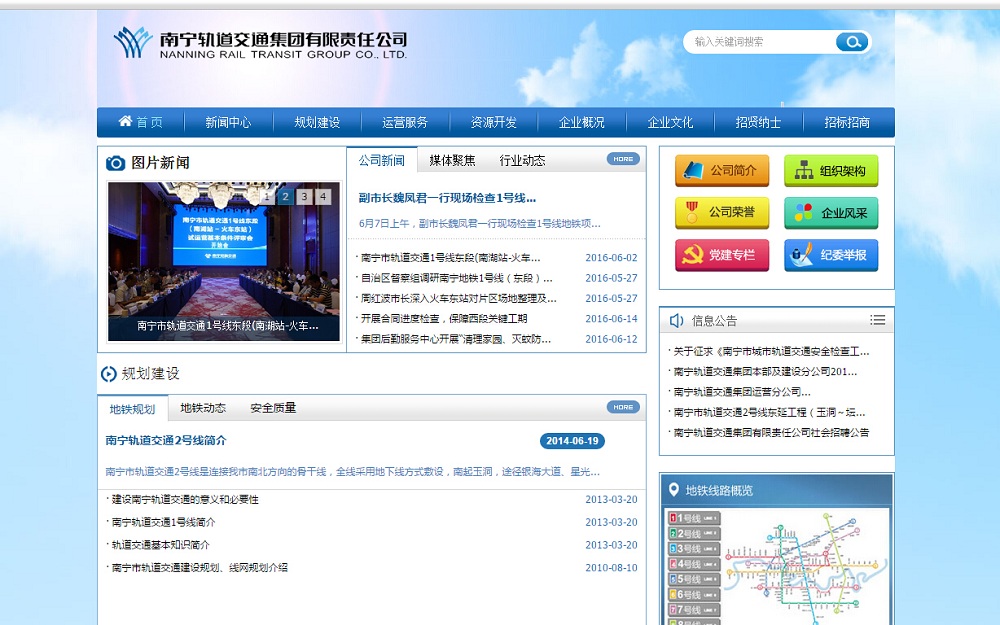Switch to 地铁动态 tab
This screenshot has height=625, width=1000.
[203, 408]
